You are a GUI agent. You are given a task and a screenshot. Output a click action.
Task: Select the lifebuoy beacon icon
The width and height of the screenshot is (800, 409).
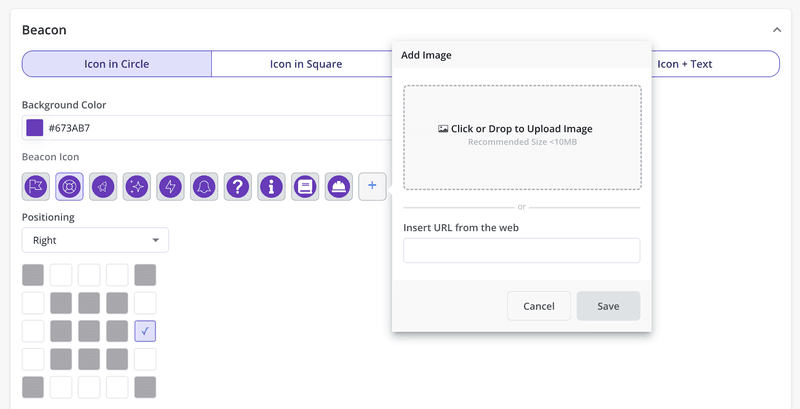point(69,186)
